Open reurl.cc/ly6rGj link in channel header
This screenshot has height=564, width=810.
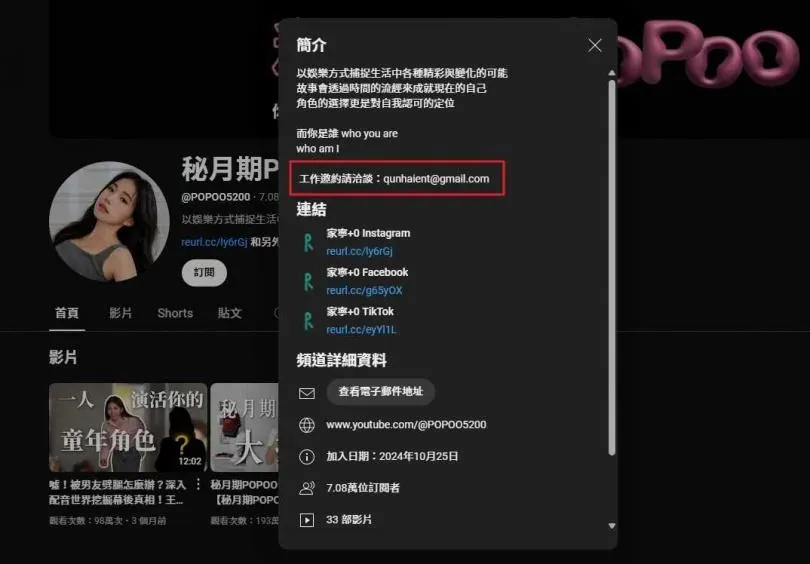click(214, 242)
